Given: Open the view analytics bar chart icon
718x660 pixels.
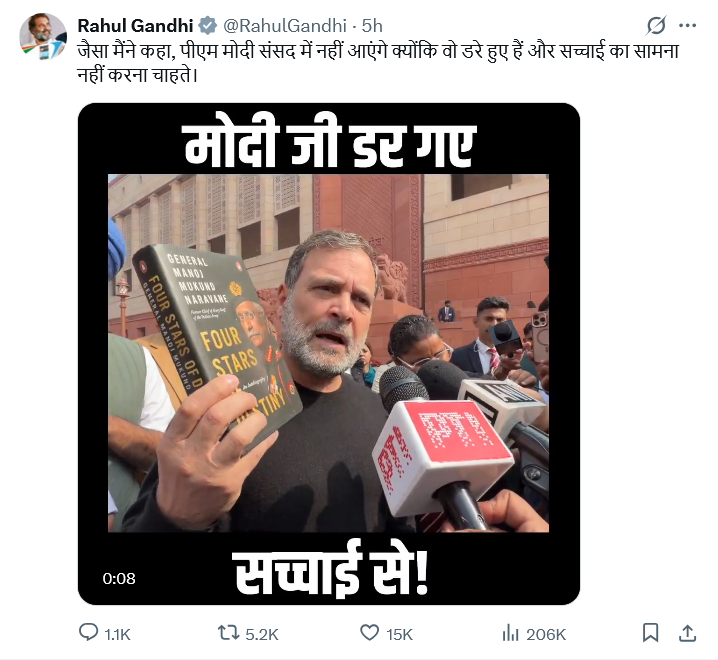Looking at the screenshot, I should (x=510, y=633).
